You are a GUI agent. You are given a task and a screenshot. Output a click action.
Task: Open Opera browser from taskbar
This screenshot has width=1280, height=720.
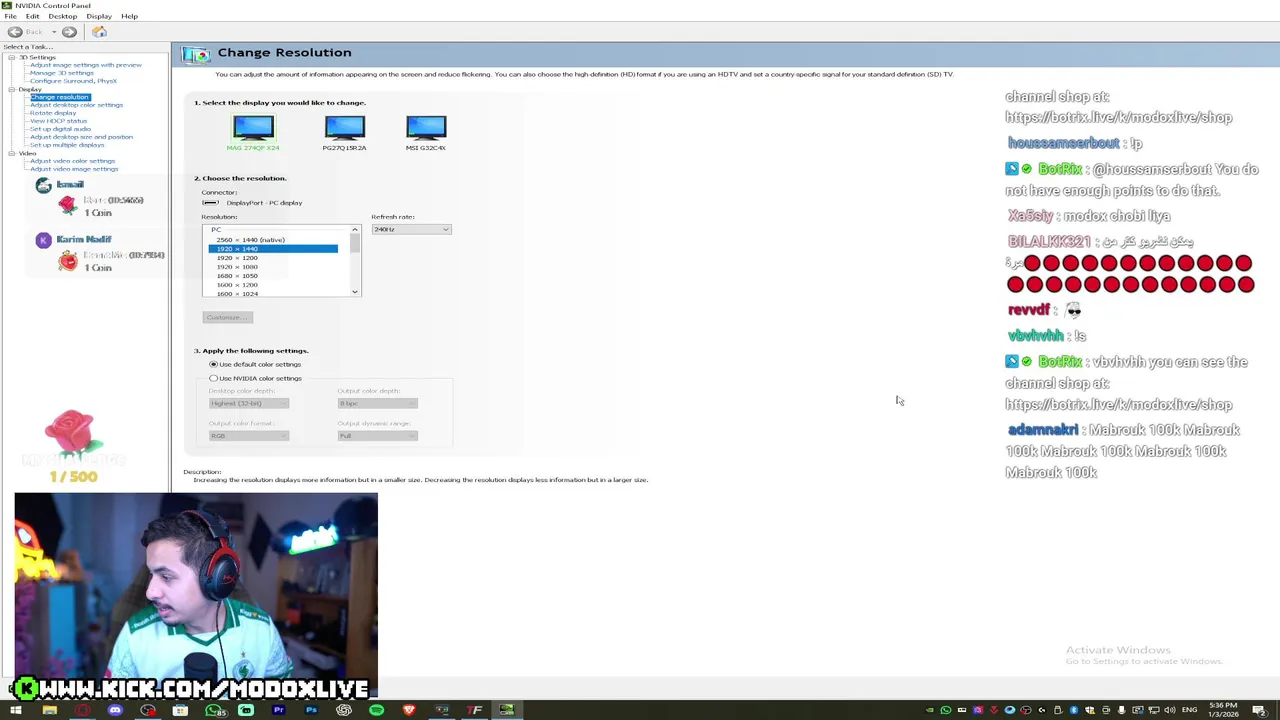(82, 710)
